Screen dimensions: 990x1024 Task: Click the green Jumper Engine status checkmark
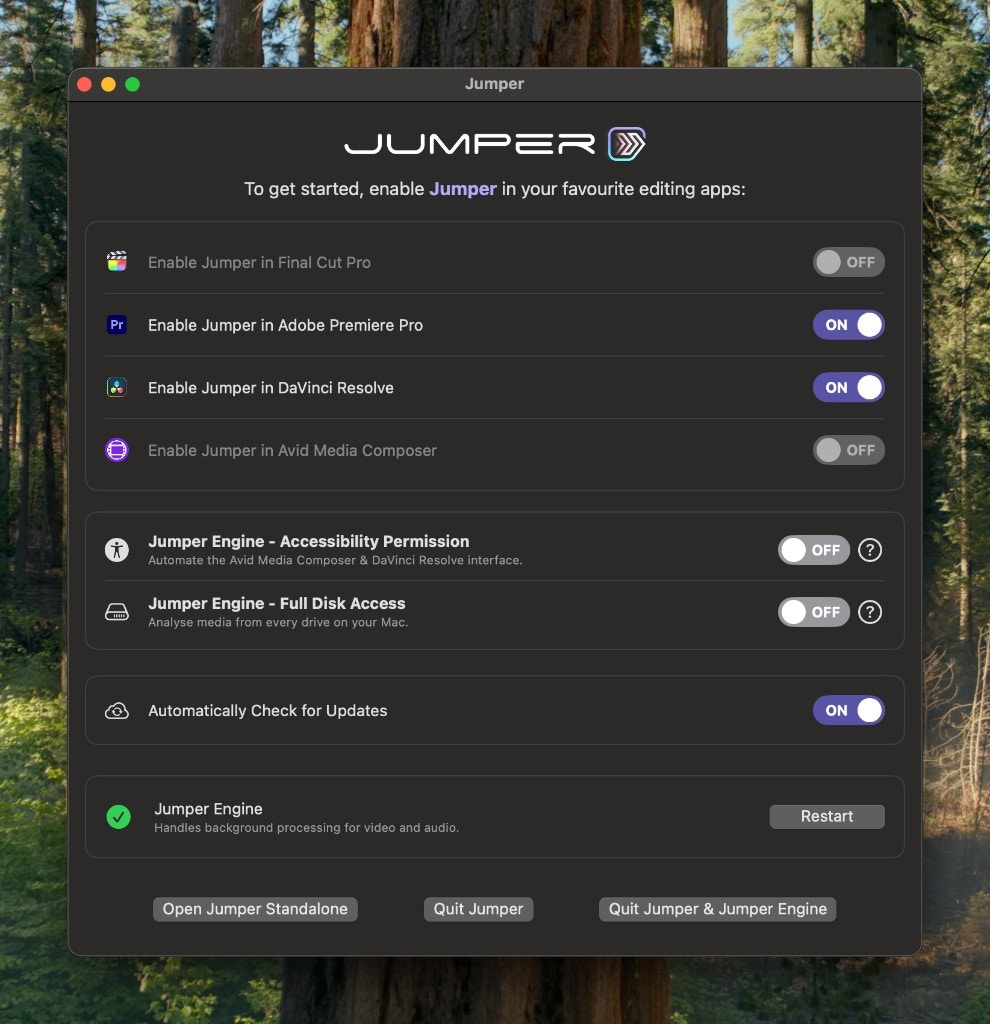[x=118, y=816]
